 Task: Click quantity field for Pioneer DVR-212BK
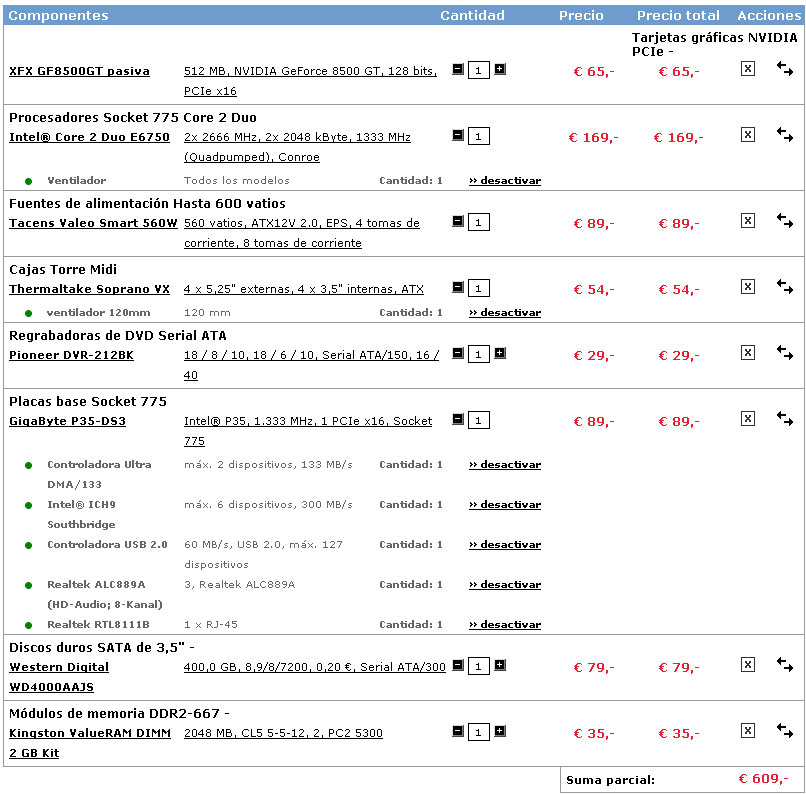click(479, 354)
